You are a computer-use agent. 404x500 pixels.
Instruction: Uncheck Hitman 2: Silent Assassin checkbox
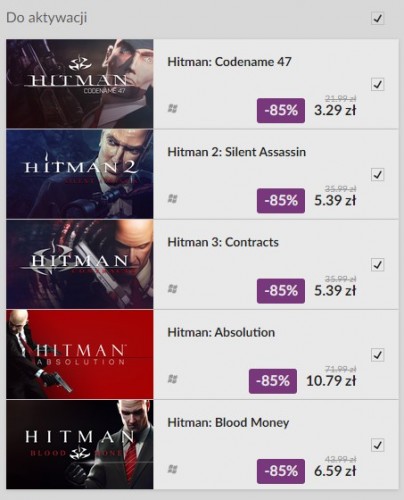coord(377,175)
